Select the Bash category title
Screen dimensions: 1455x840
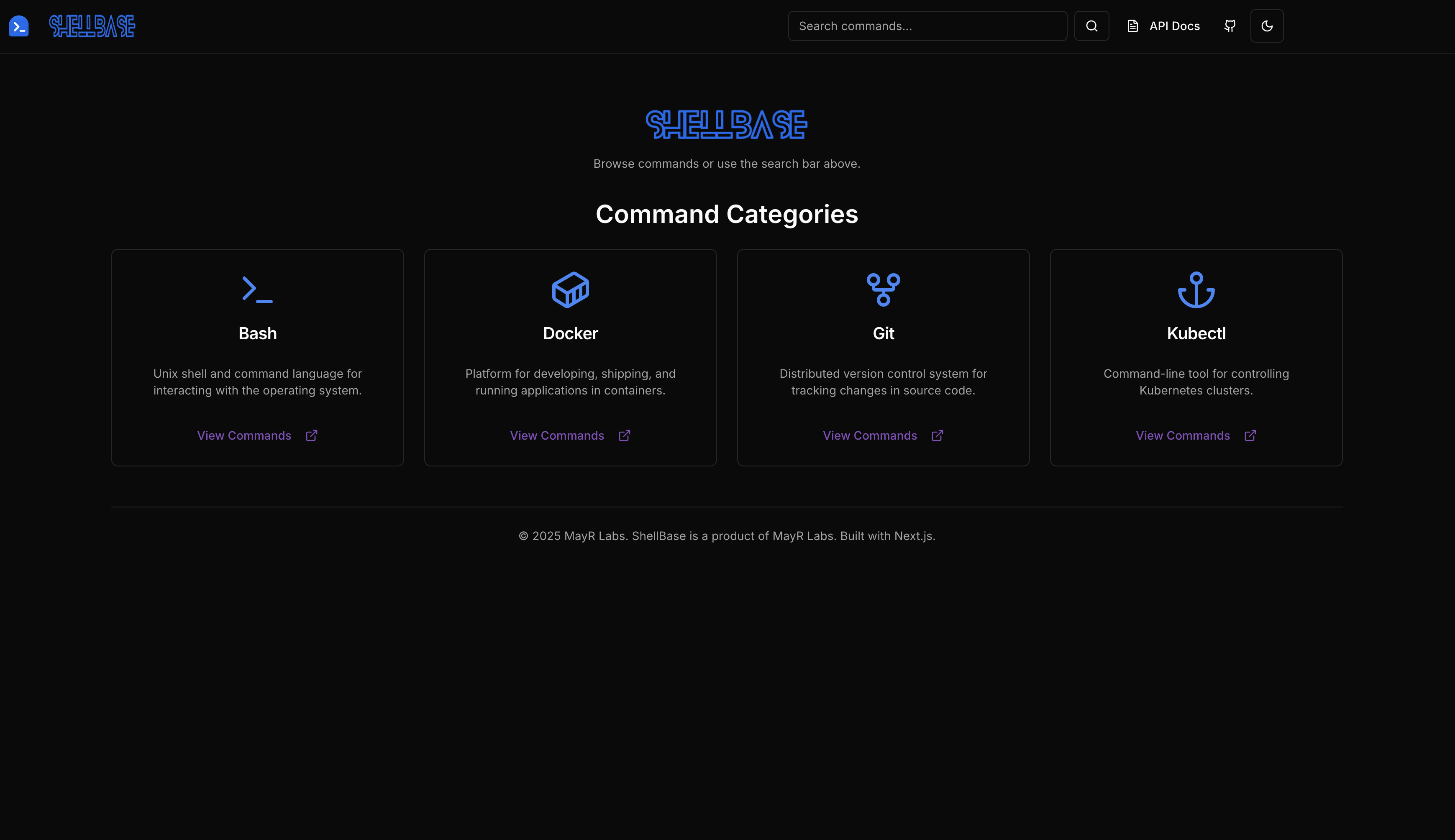coord(257,333)
